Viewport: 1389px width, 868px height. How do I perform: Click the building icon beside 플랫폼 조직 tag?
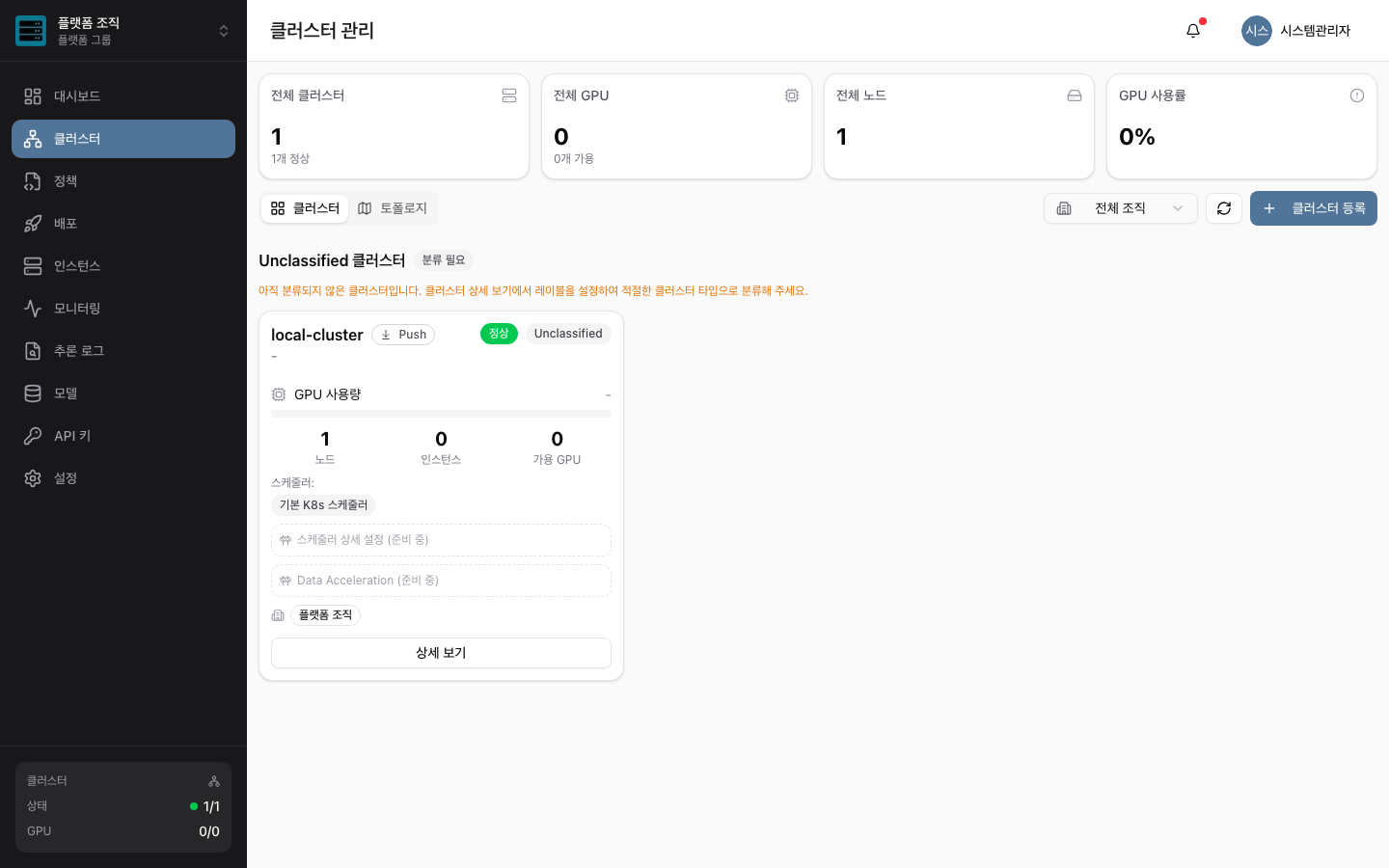coord(278,615)
